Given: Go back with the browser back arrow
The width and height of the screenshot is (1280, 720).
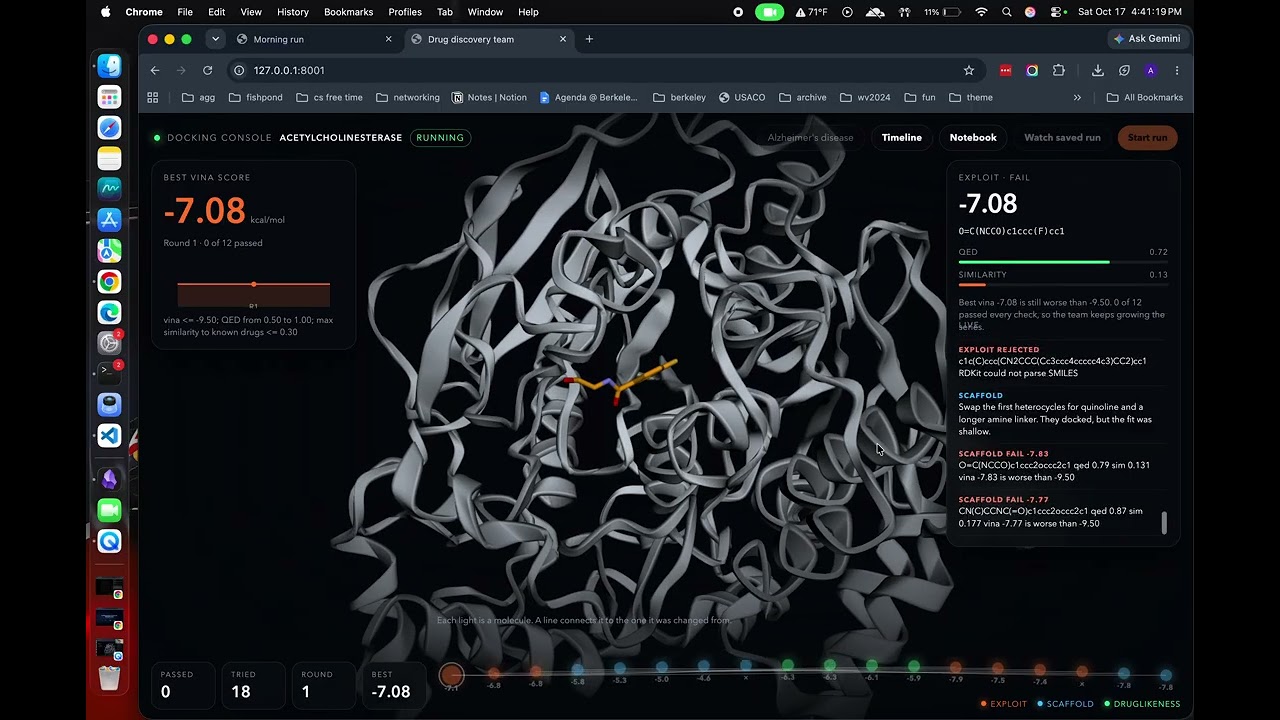Looking at the screenshot, I should (x=155, y=70).
